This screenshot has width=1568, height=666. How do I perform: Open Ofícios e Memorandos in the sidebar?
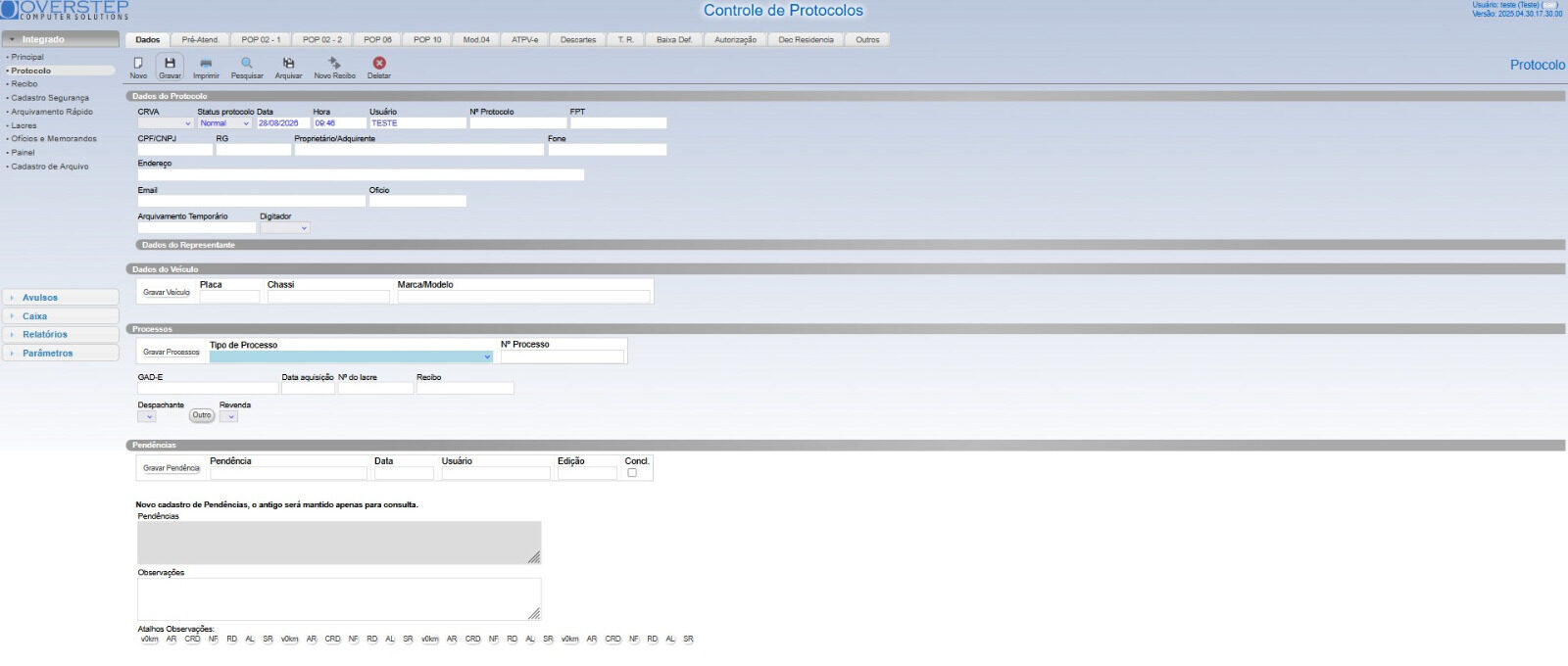point(54,139)
